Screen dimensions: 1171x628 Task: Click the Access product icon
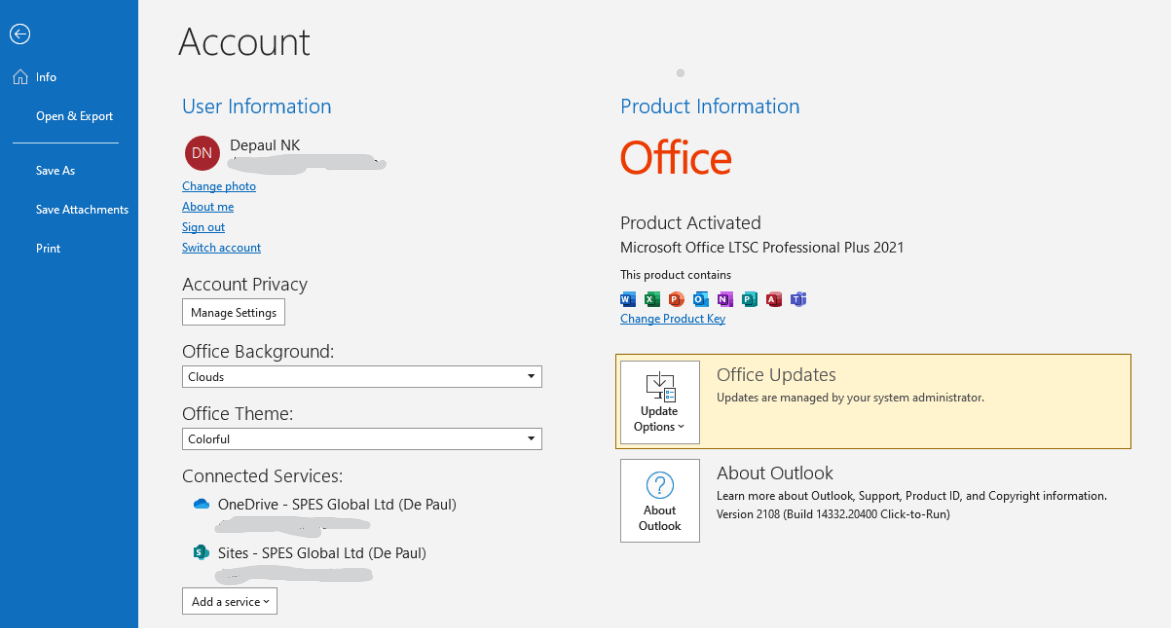pyautogui.click(x=773, y=298)
